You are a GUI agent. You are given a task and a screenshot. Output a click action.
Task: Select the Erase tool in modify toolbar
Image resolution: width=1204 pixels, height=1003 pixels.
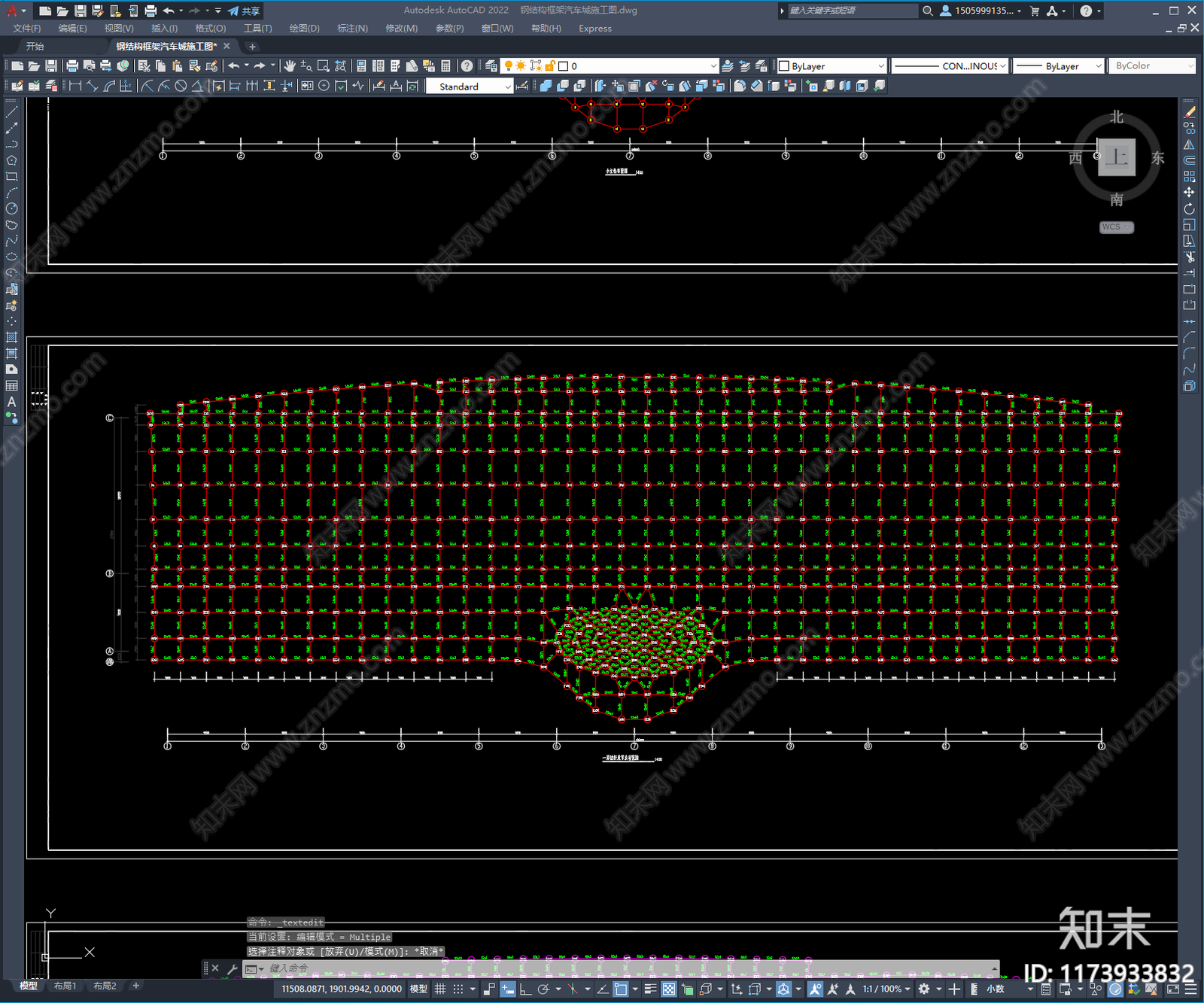click(1189, 111)
